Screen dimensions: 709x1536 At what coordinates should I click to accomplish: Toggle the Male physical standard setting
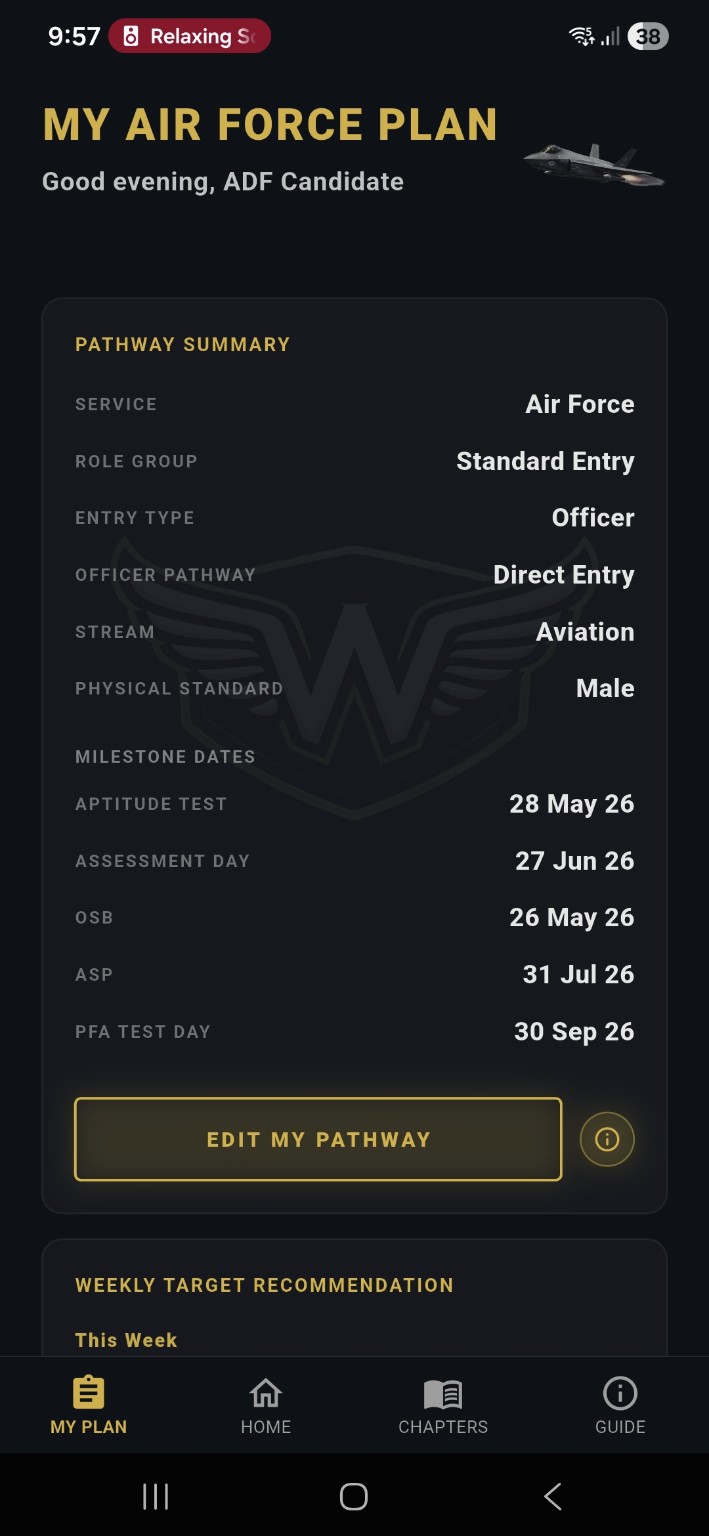604,688
